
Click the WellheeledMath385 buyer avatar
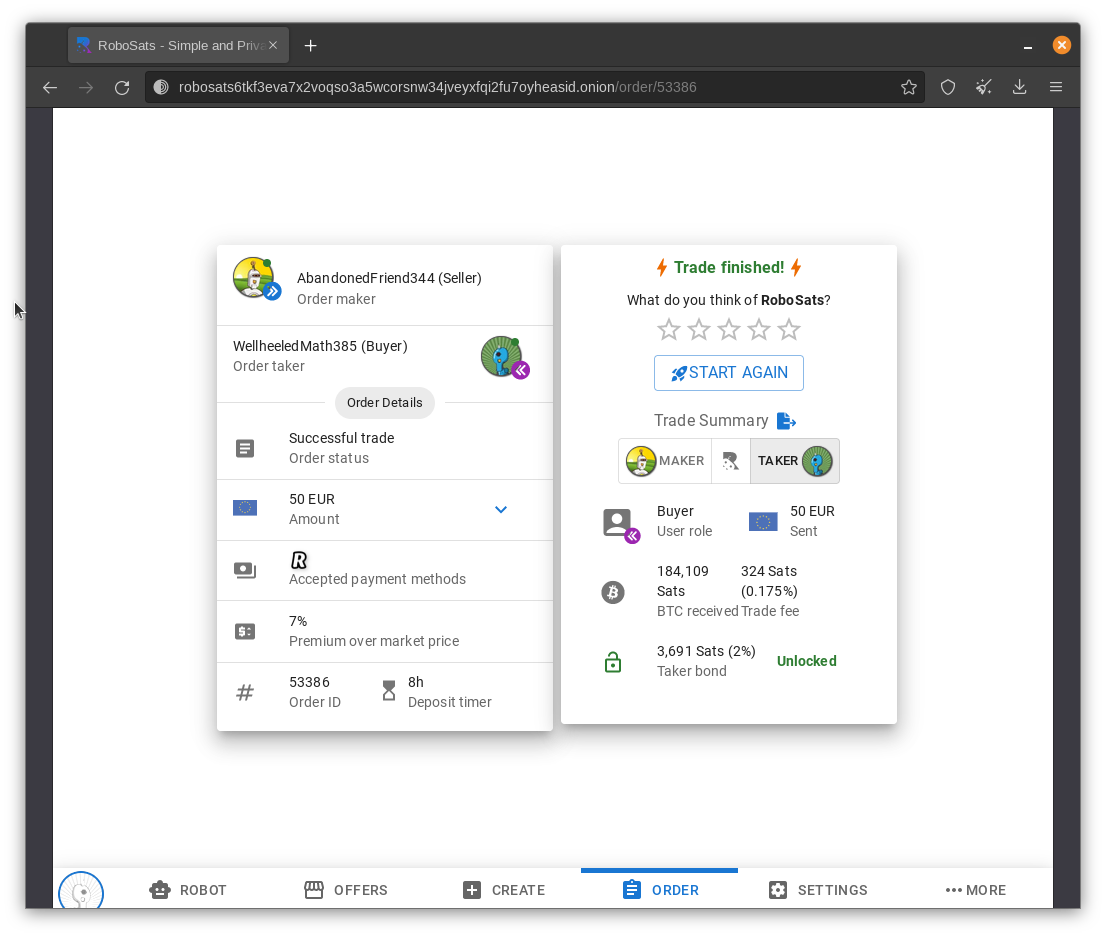(x=504, y=357)
